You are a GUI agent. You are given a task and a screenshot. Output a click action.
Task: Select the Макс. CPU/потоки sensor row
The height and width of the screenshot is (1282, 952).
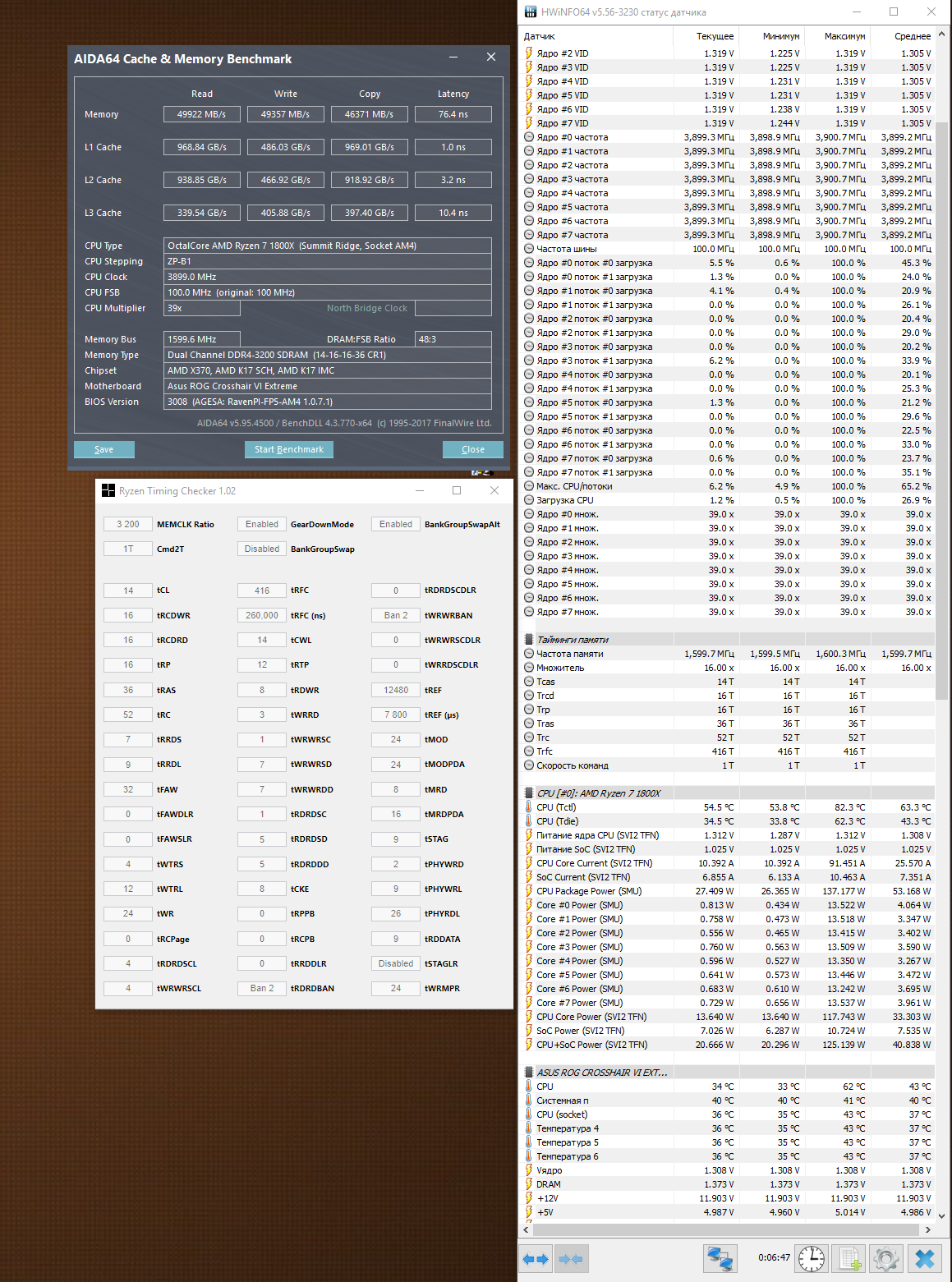click(729, 486)
